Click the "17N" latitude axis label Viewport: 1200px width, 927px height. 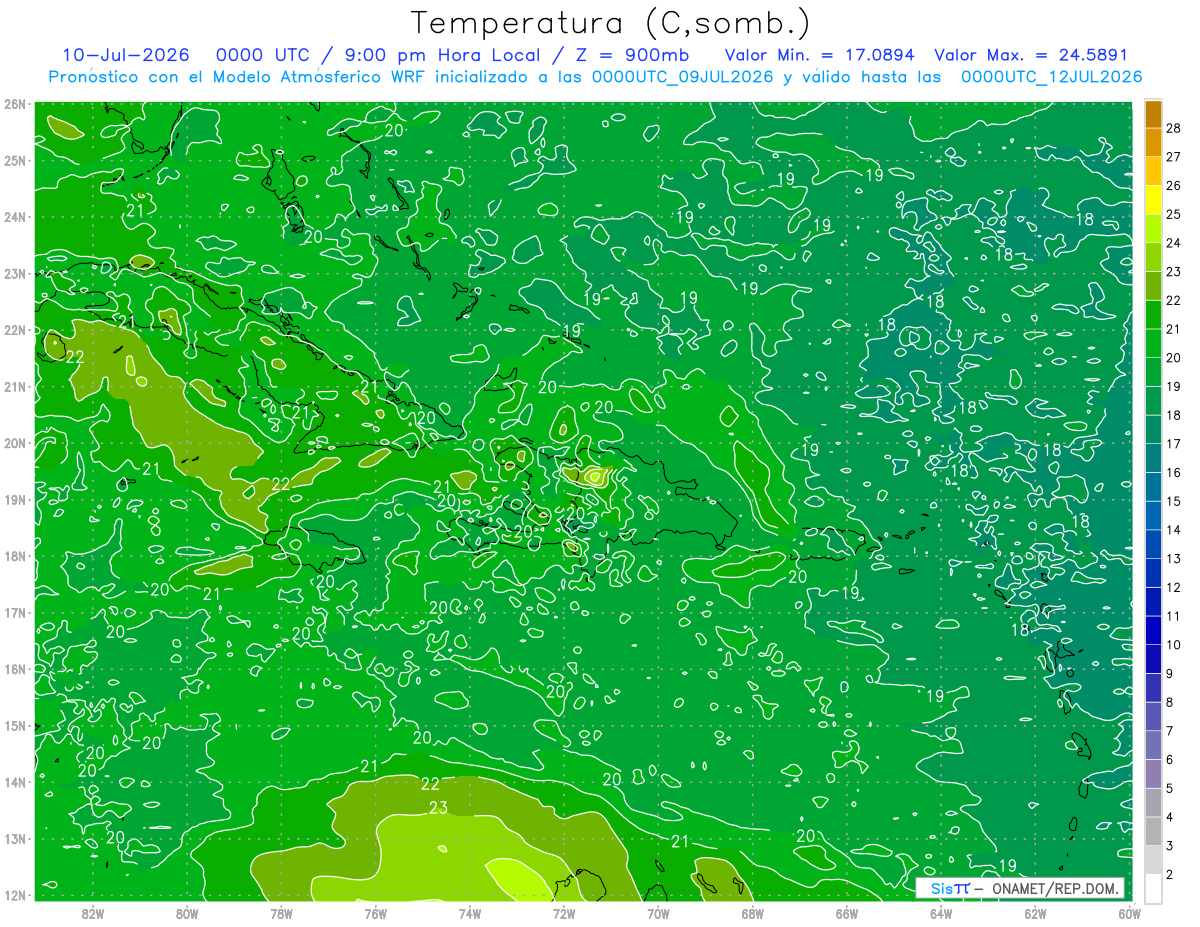pyautogui.click(x=14, y=612)
